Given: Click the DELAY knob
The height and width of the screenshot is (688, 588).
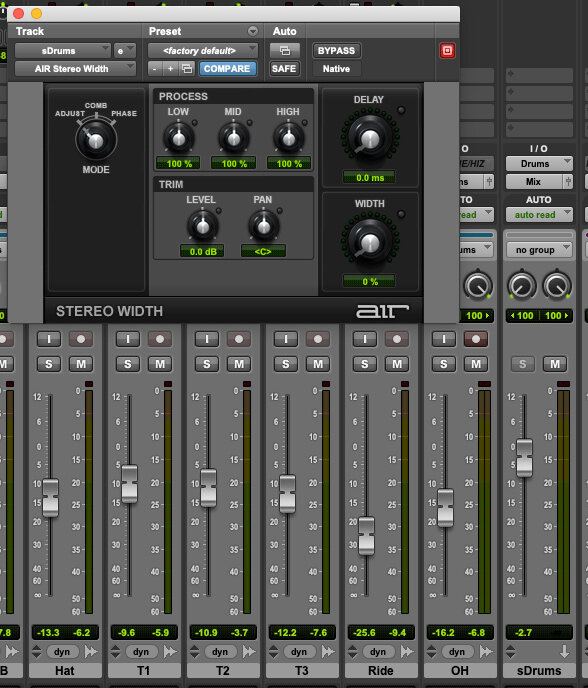Looking at the screenshot, I should coord(370,137).
